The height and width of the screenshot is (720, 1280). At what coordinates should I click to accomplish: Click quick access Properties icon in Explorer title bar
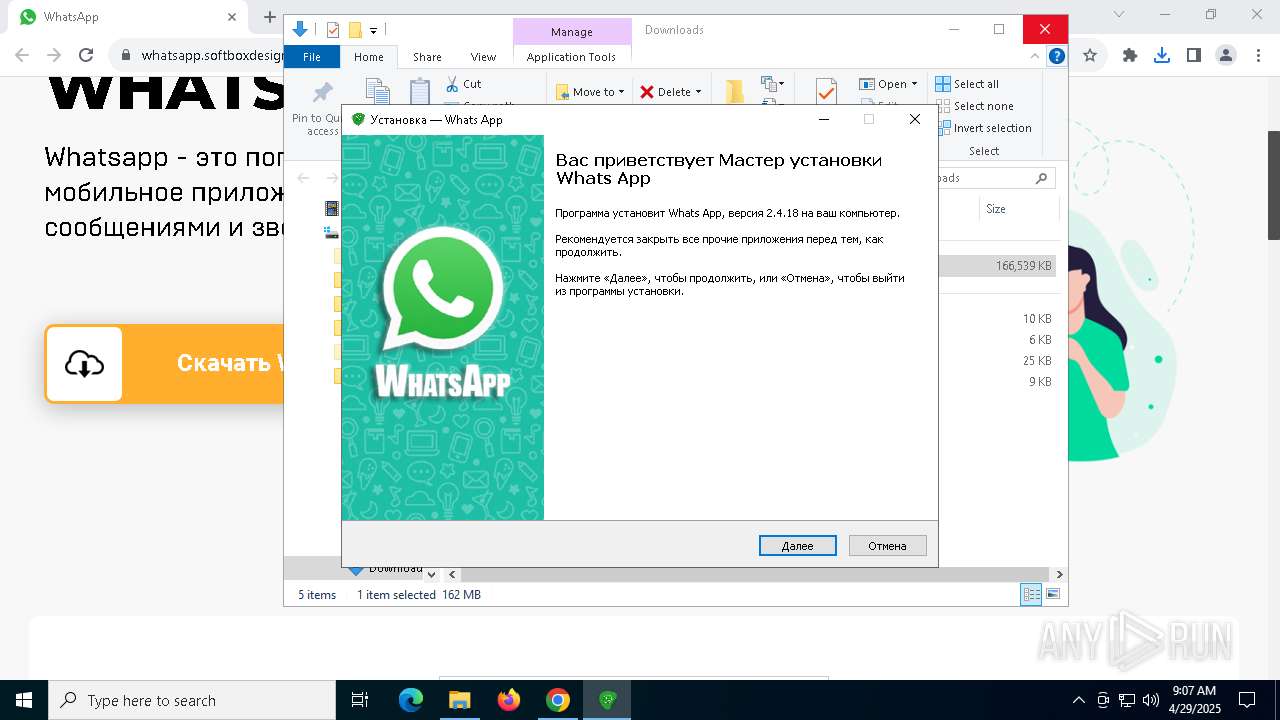pyautogui.click(x=333, y=30)
